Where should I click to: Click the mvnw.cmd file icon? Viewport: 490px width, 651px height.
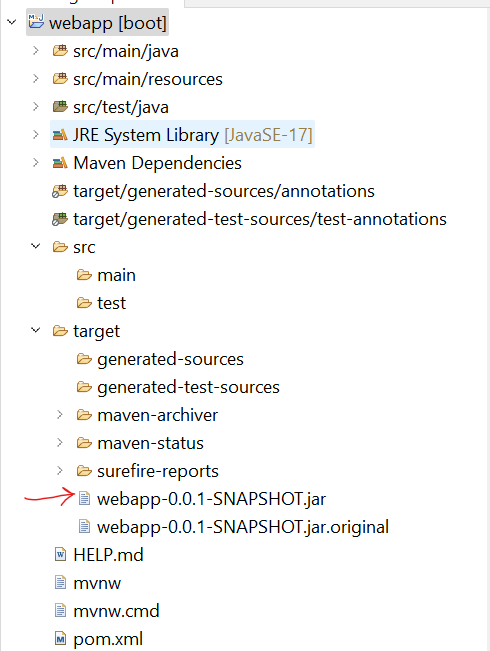[61, 611]
